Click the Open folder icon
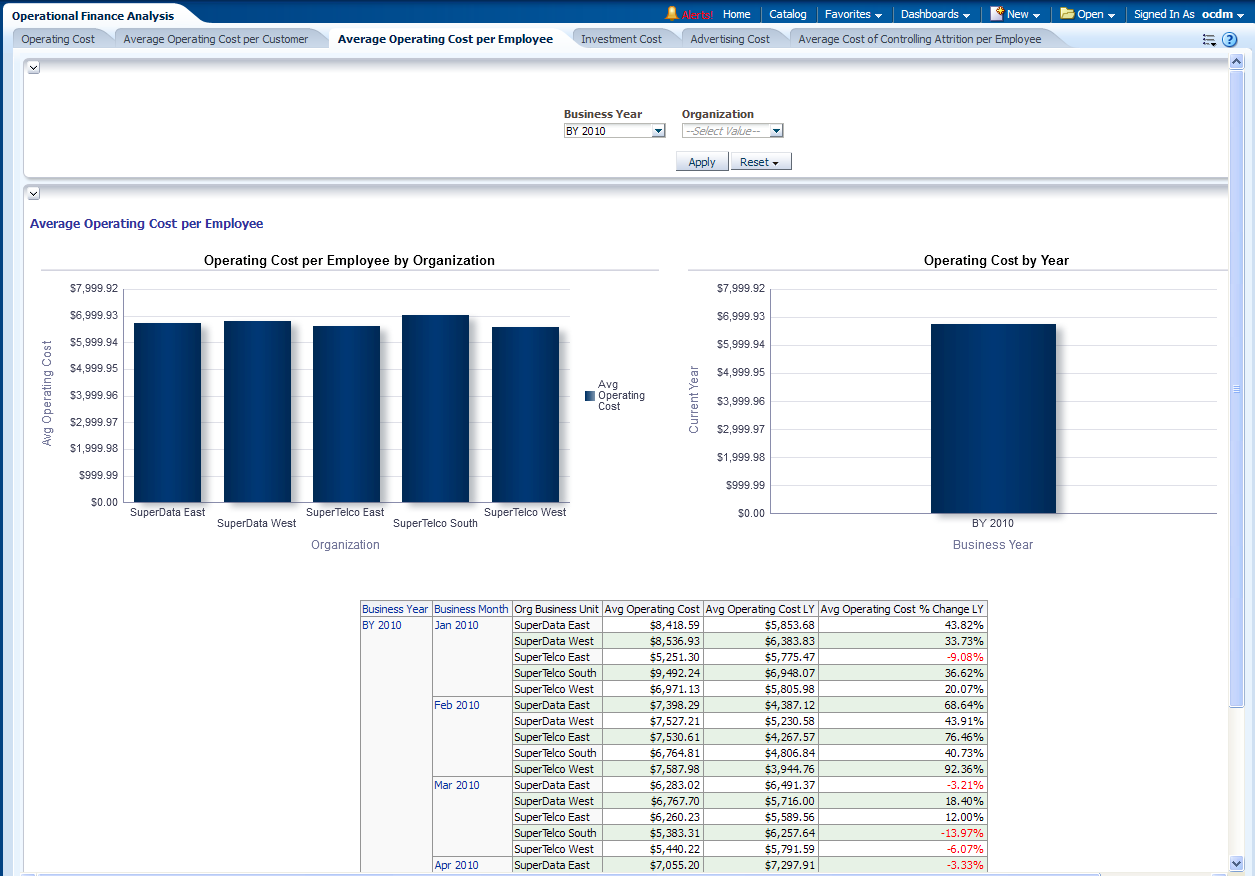1255x876 pixels. tap(1067, 14)
